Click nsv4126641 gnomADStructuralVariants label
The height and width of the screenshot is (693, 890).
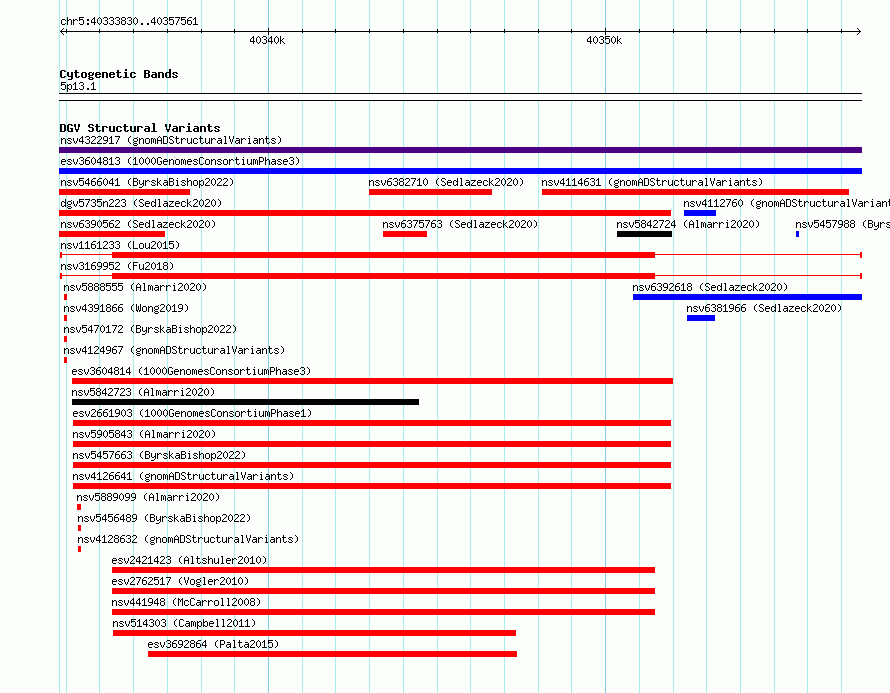click(x=183, y=476)
